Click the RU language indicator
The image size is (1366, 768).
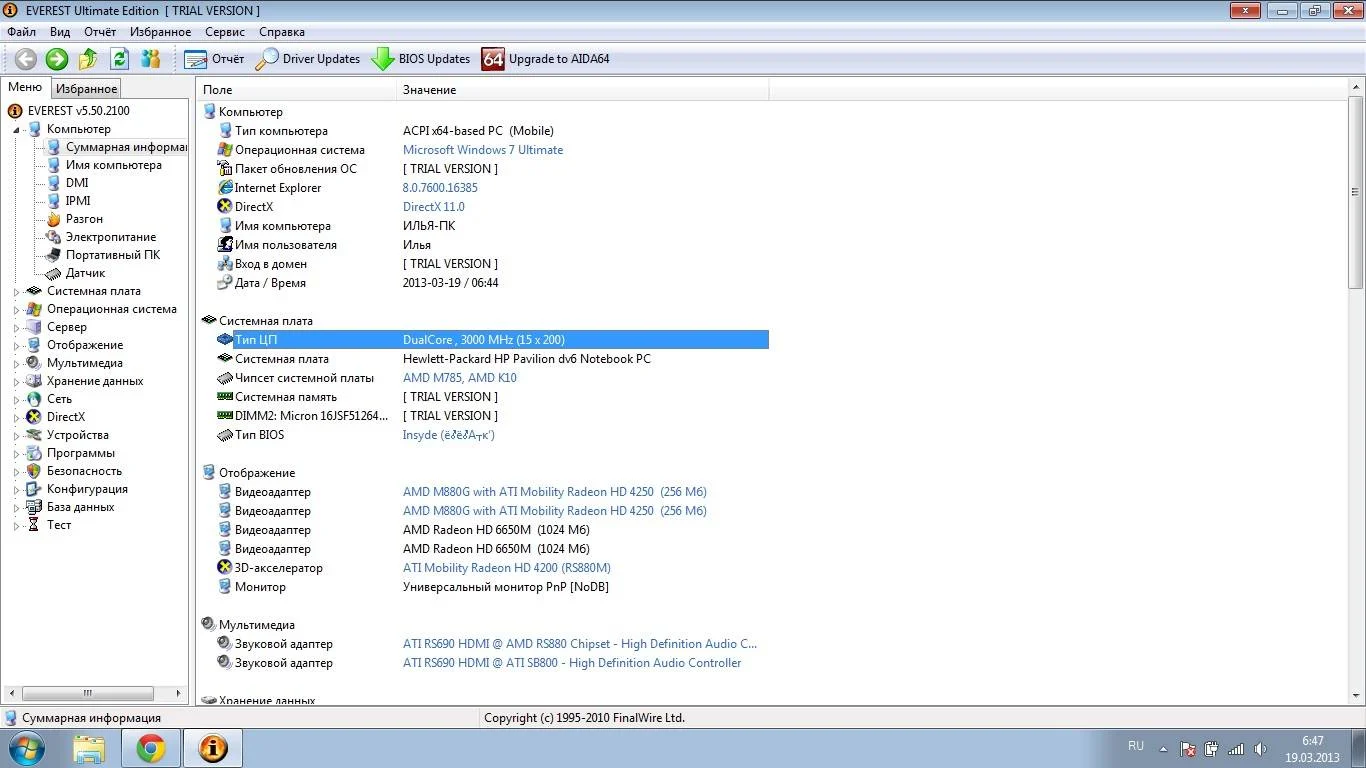(1136, 746)
